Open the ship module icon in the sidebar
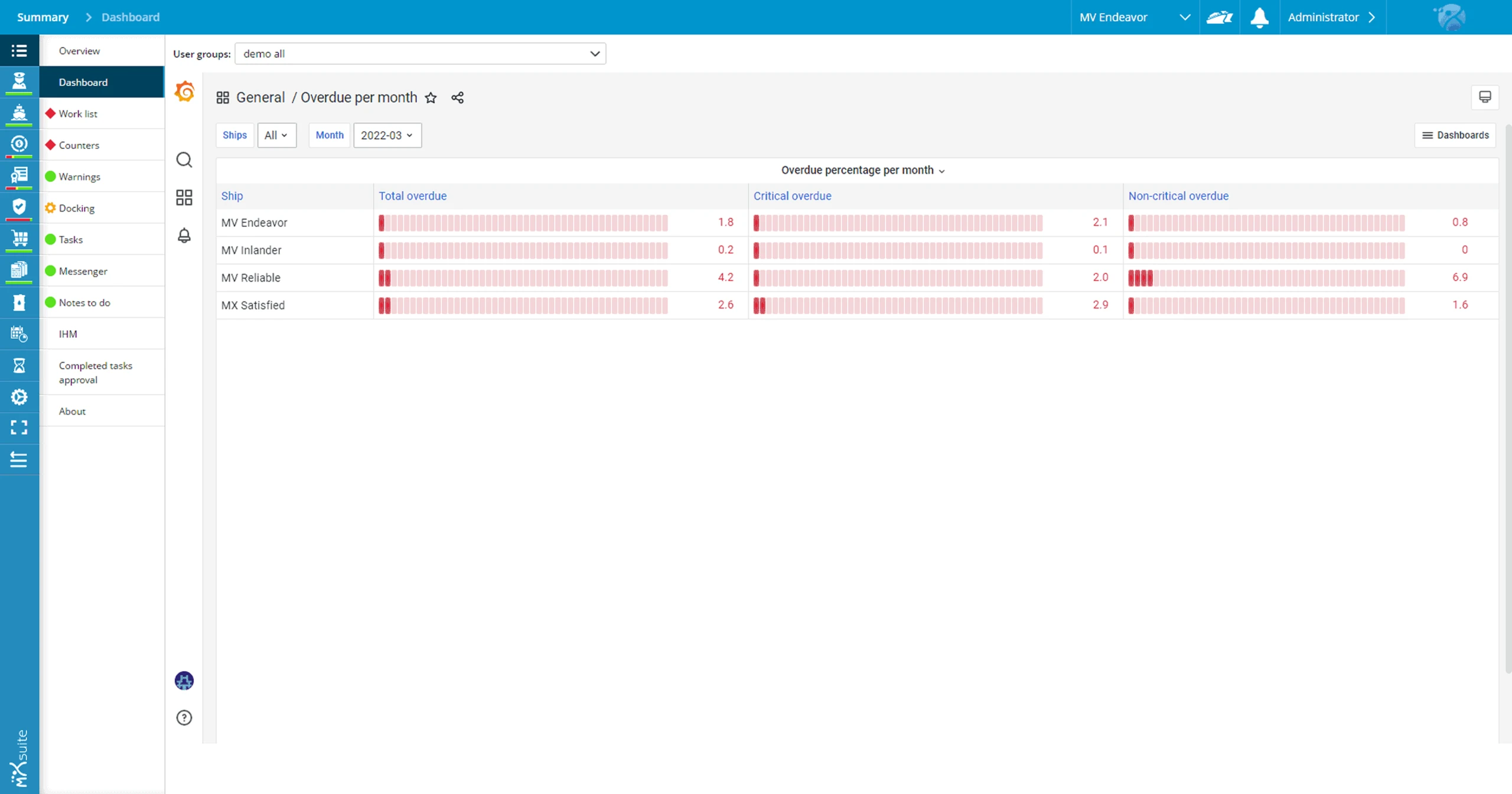The height and width of the screenshot is (794, 1512). coord(19,113)
